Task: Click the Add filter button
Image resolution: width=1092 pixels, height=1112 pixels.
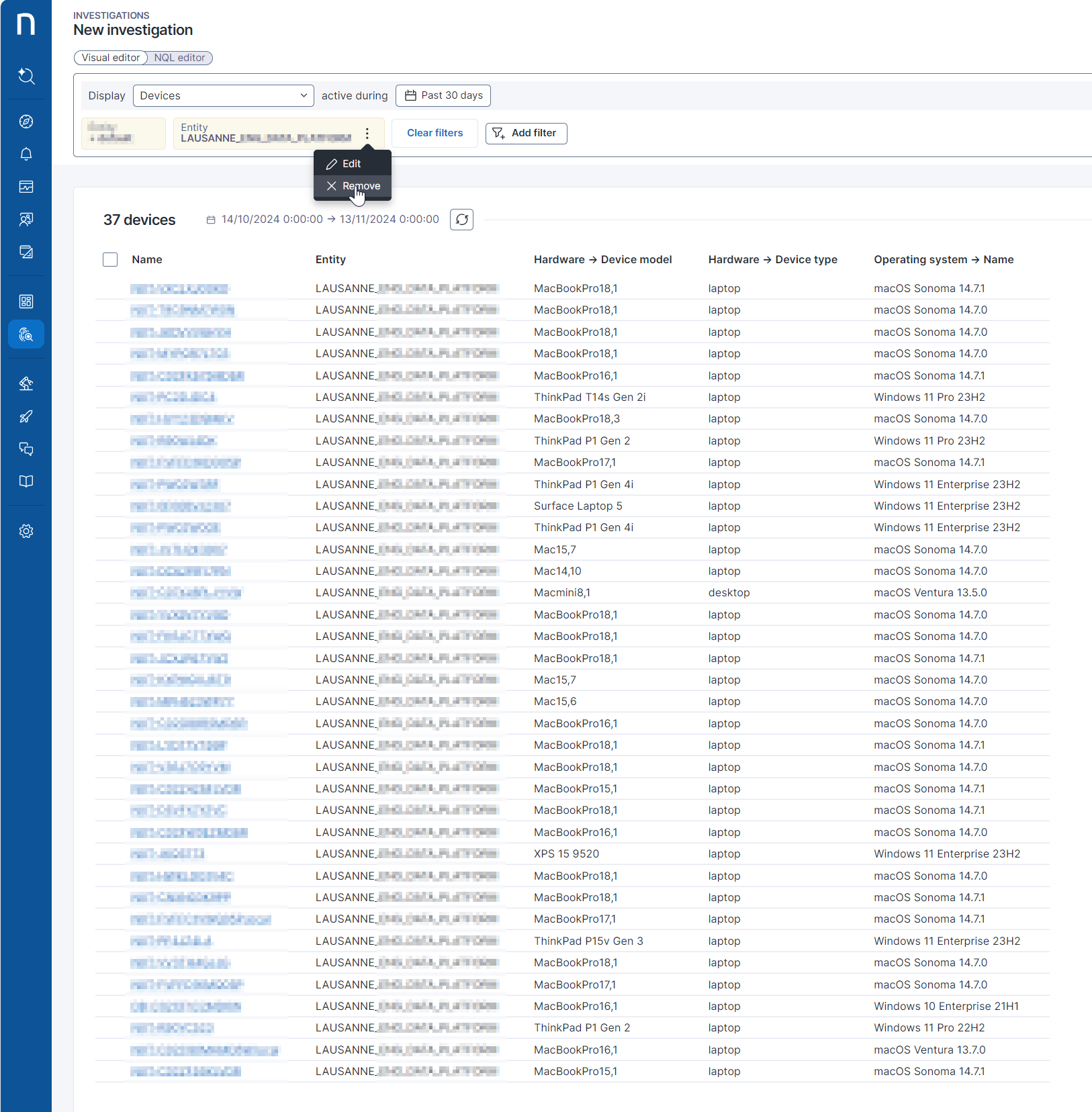Action: click(x=526, y=133)
